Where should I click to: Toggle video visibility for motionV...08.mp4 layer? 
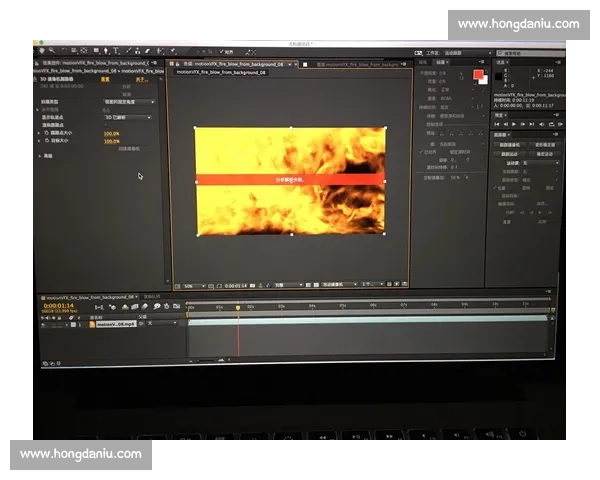pyautogui.click(x=41, y=324)
